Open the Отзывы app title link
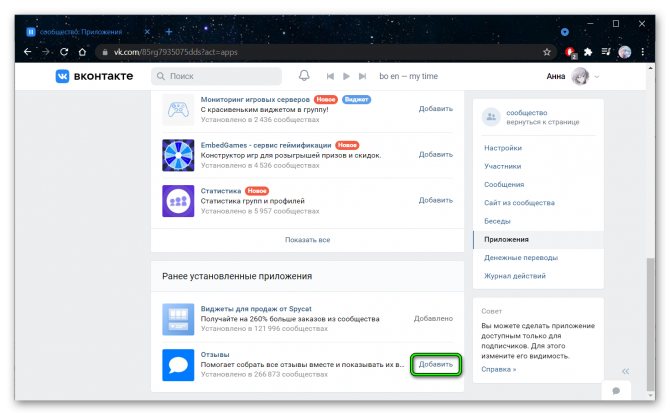Viewport: 670px width, 415px height. (x=215, y=355)
